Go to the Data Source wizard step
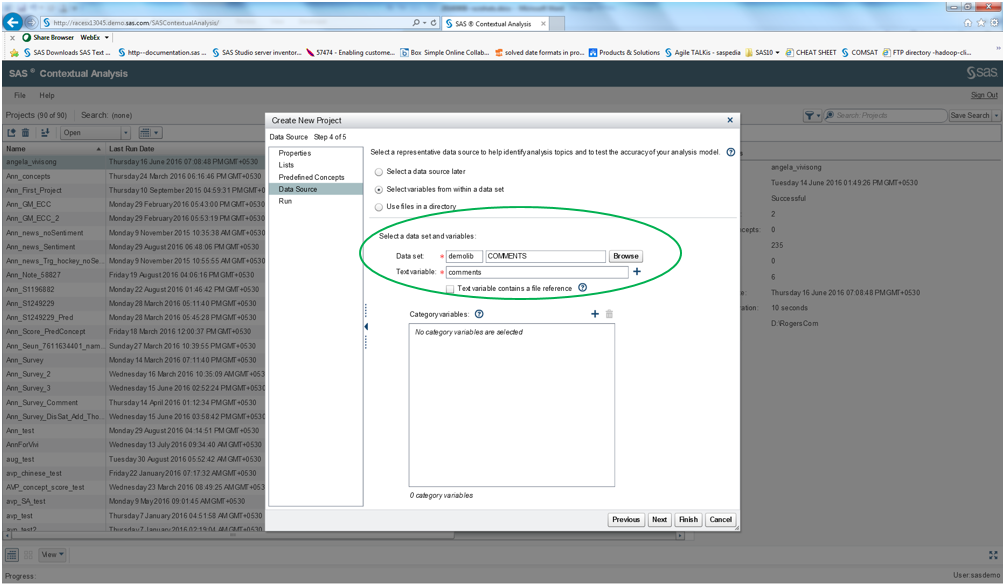Viewport: 1003px width, 585px height. [315, 189]
